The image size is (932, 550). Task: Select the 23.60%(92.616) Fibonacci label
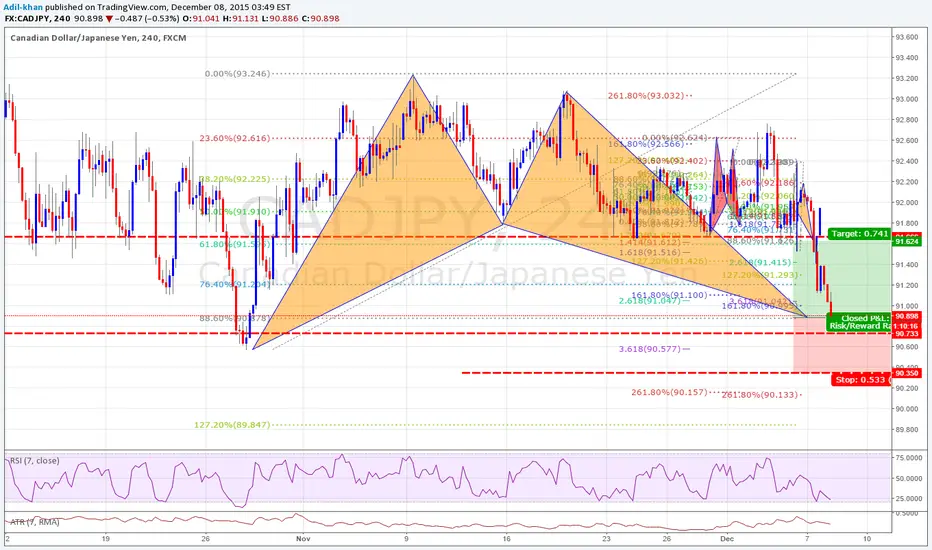[x=234, y=138]
